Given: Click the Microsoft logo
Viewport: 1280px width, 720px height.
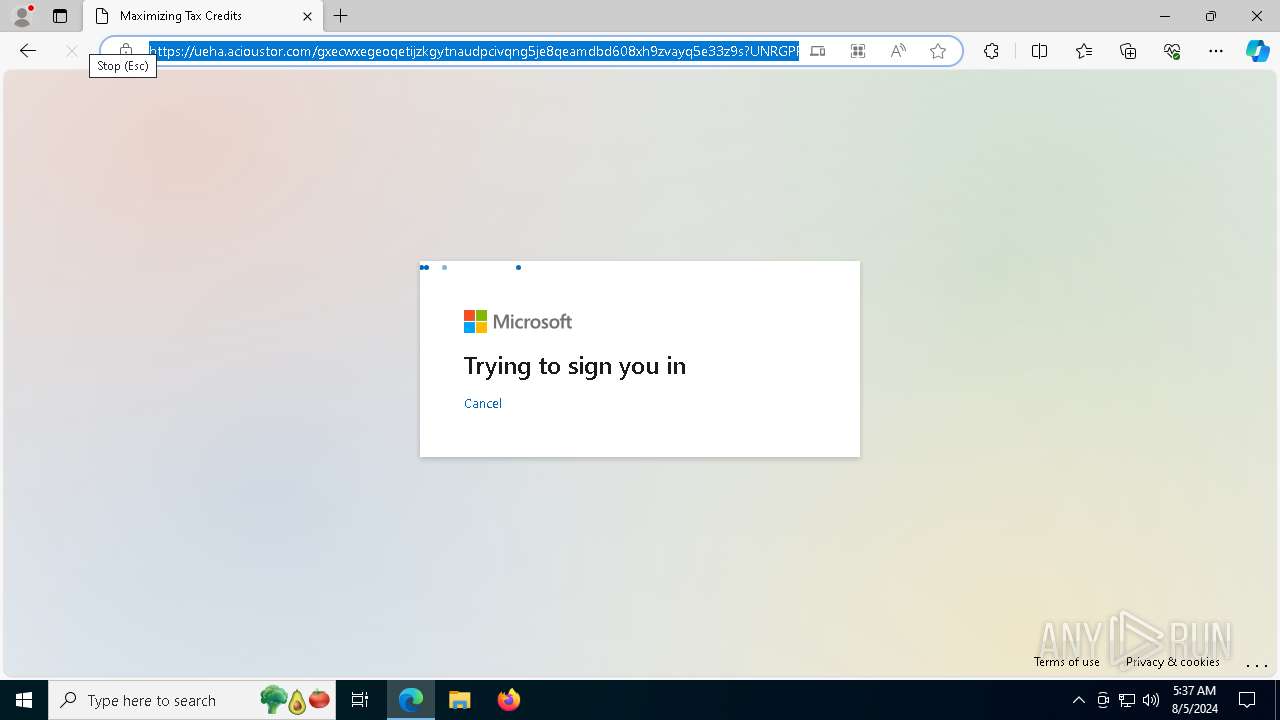Looking at the screenshot, I should (518, 321).
